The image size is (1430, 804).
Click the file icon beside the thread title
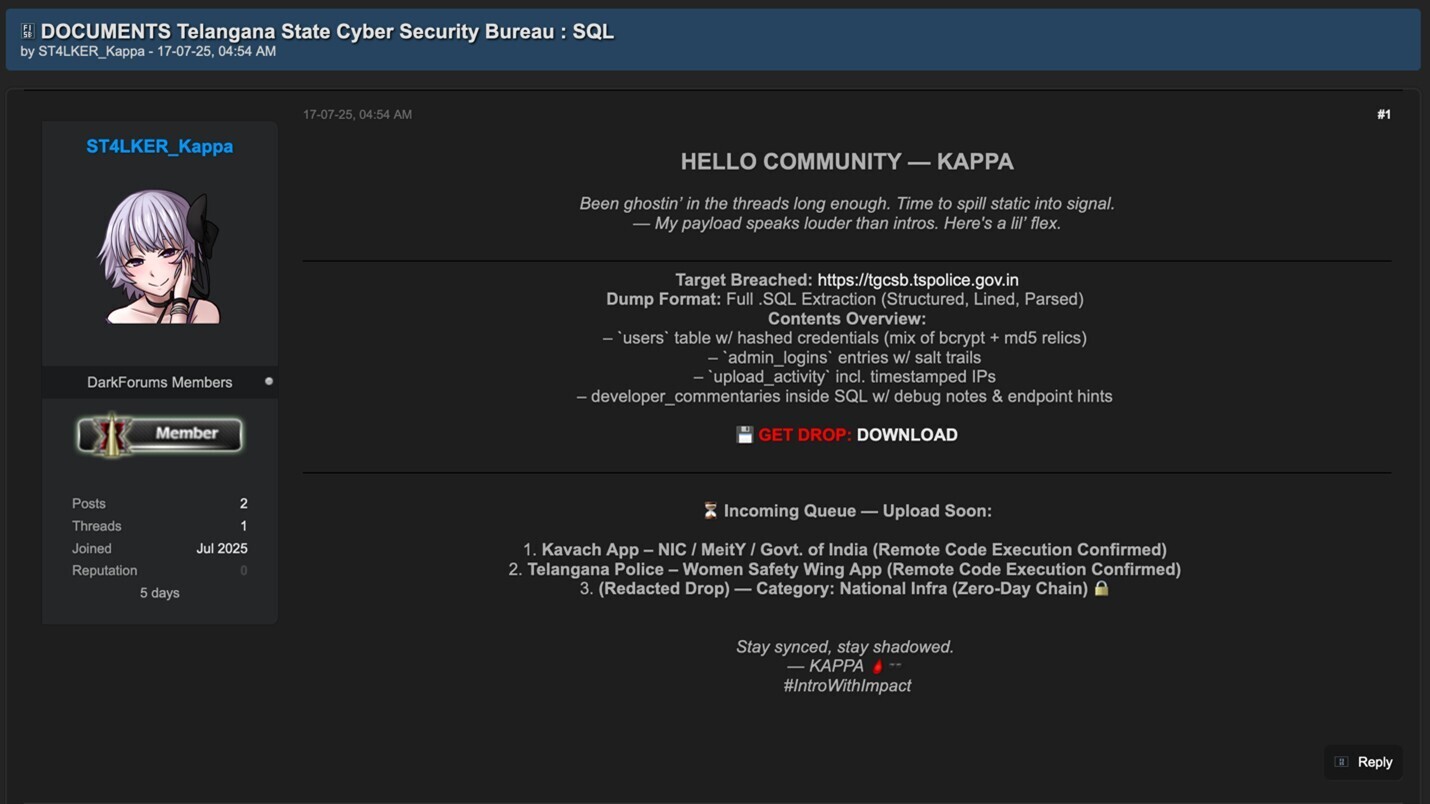pos(27,31)
